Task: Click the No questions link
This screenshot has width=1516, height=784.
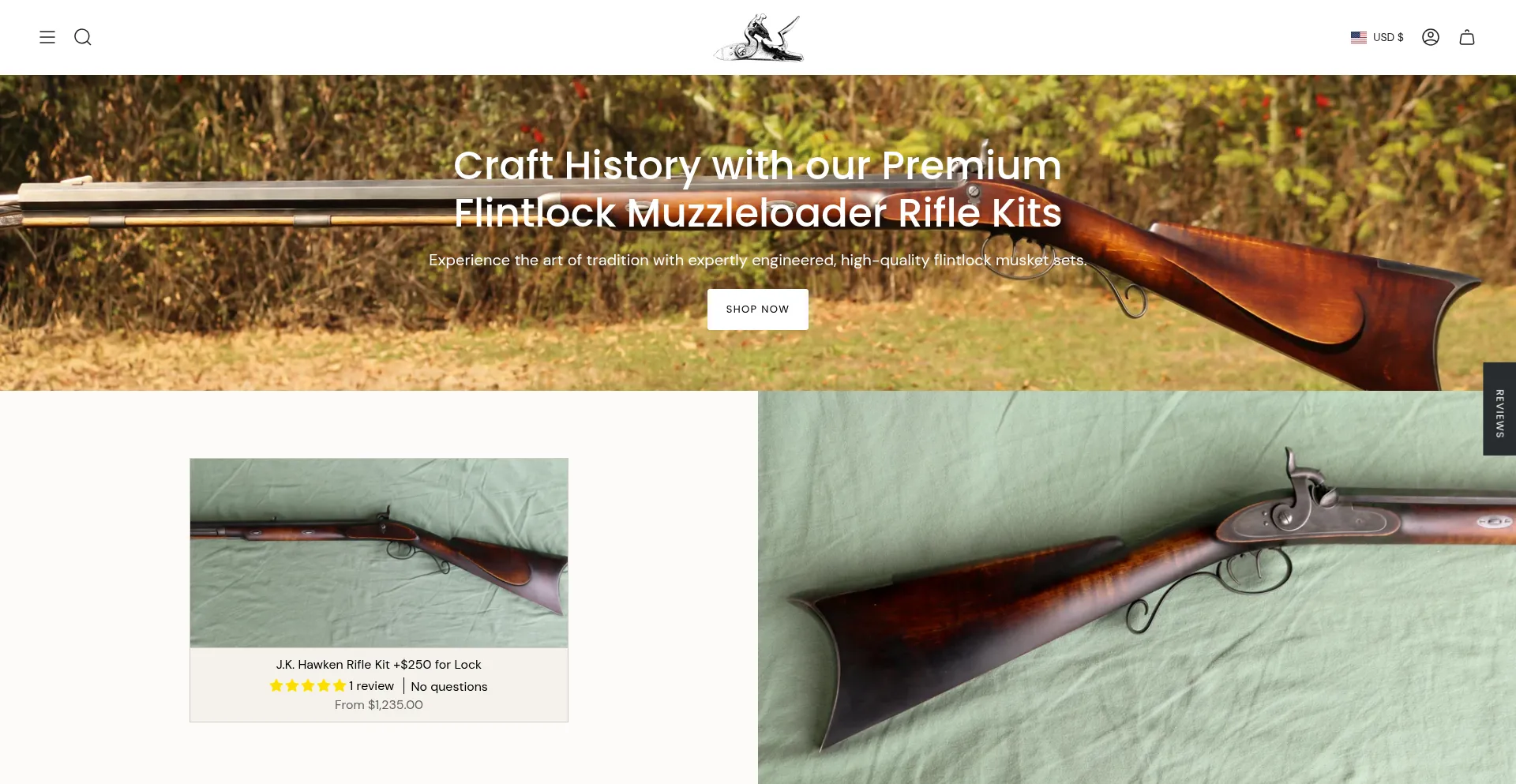Action: 449,687
